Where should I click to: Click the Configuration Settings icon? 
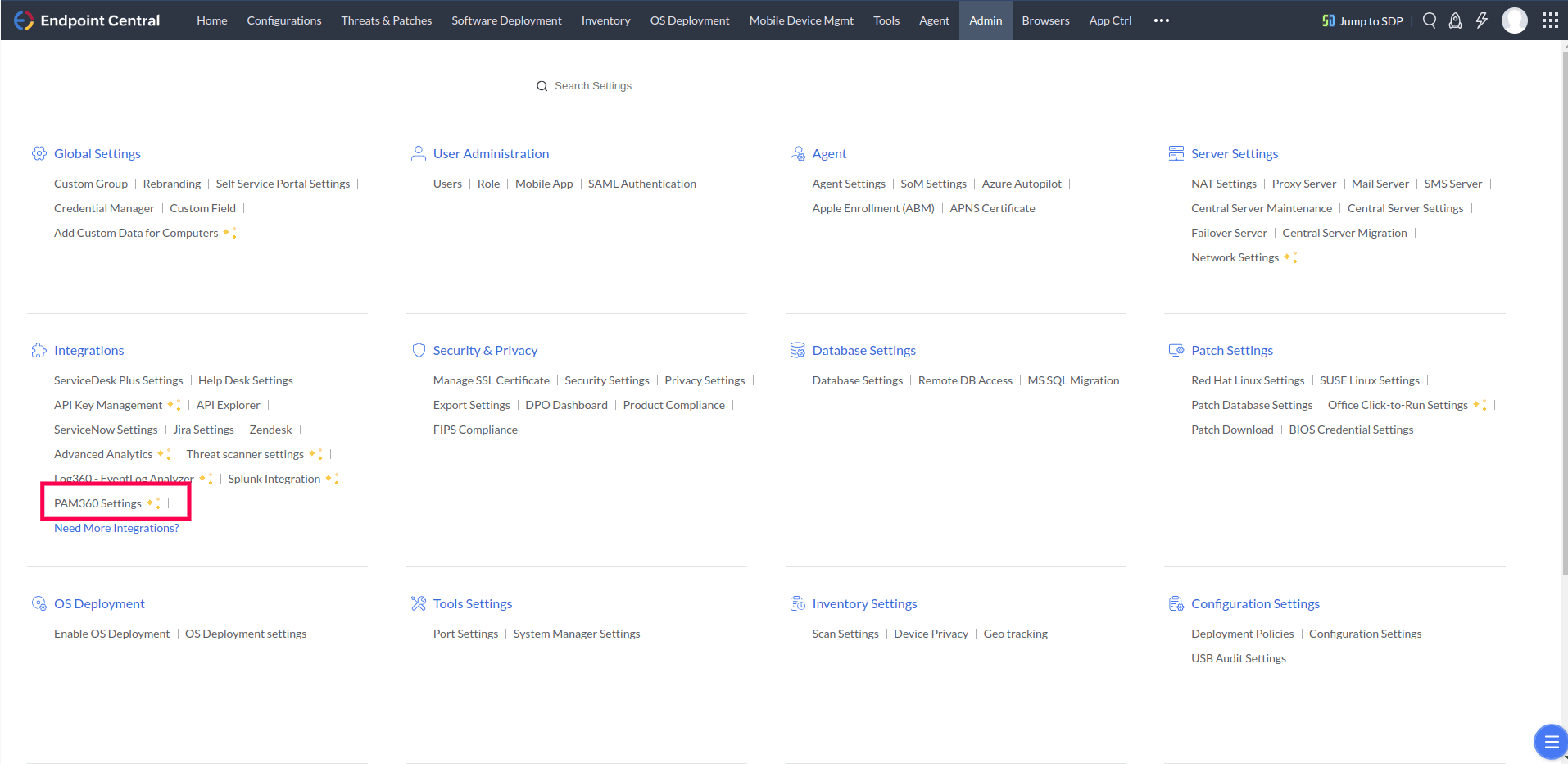[x=1176, y=603]
